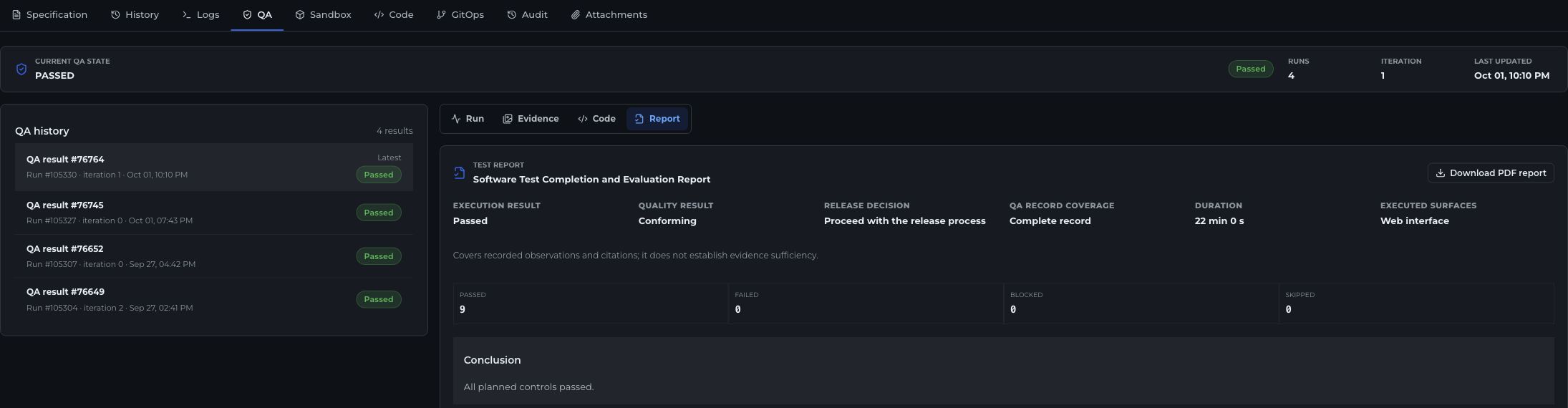Click "Oct 01, 10:10 PM" last updated value
The width and height of the screenshot is (1568, 408).
click(1511, 75)
